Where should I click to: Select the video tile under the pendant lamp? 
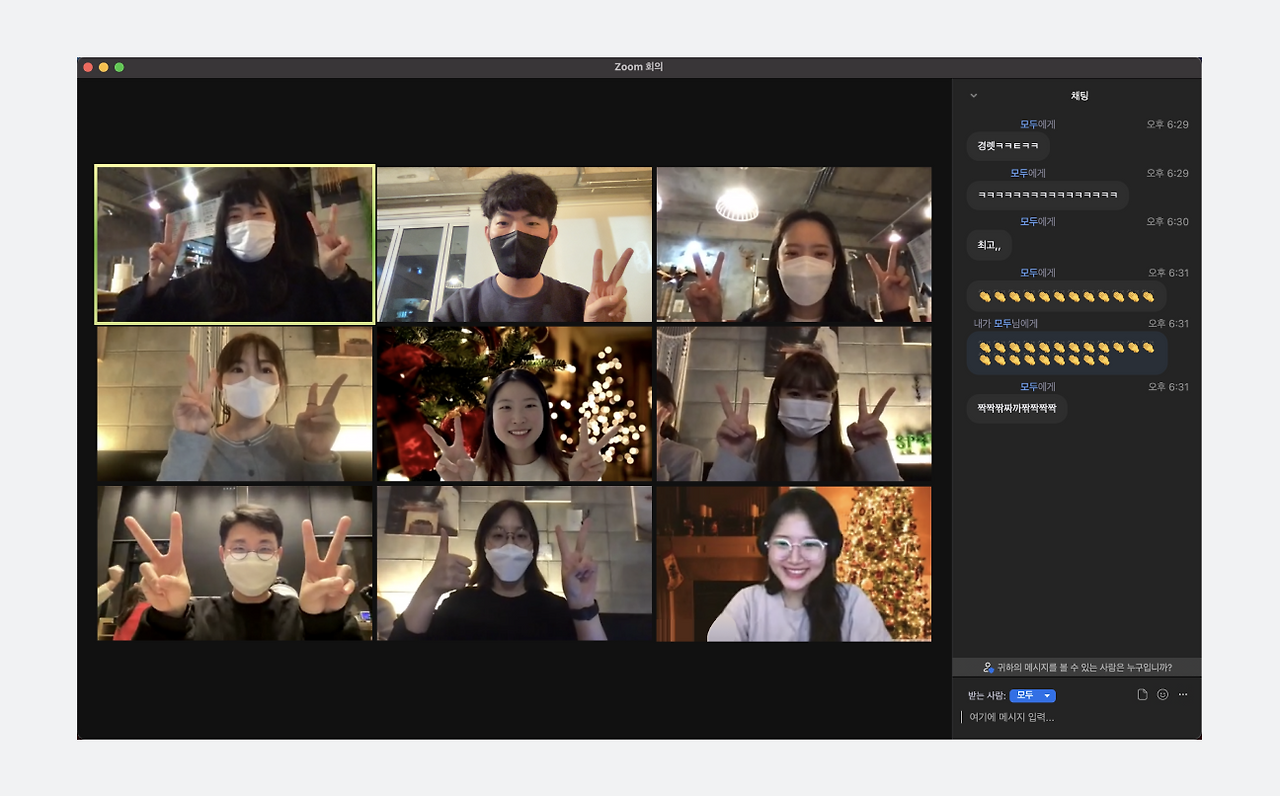point(794,245)
